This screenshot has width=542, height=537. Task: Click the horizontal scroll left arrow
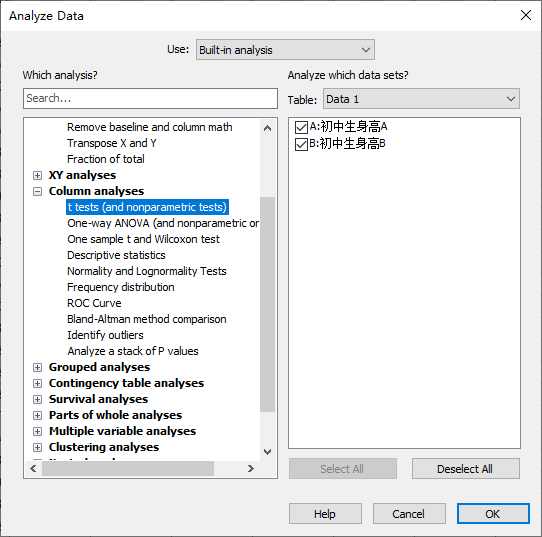[33, 469]
